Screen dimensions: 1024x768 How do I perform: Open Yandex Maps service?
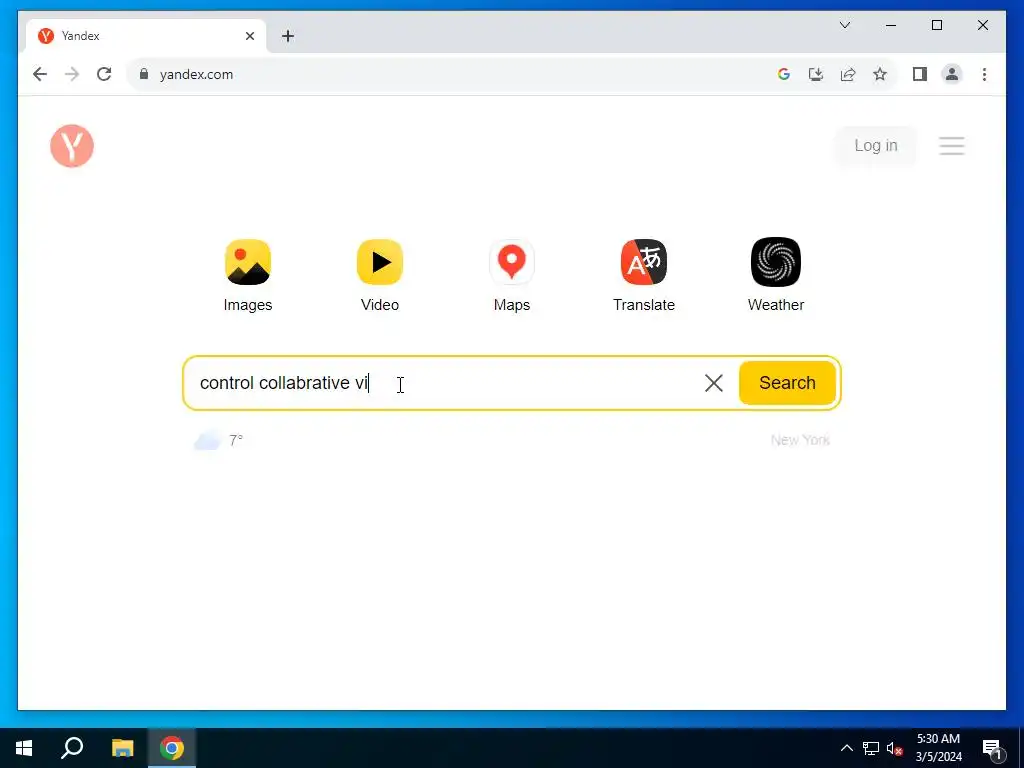(511, 276)
